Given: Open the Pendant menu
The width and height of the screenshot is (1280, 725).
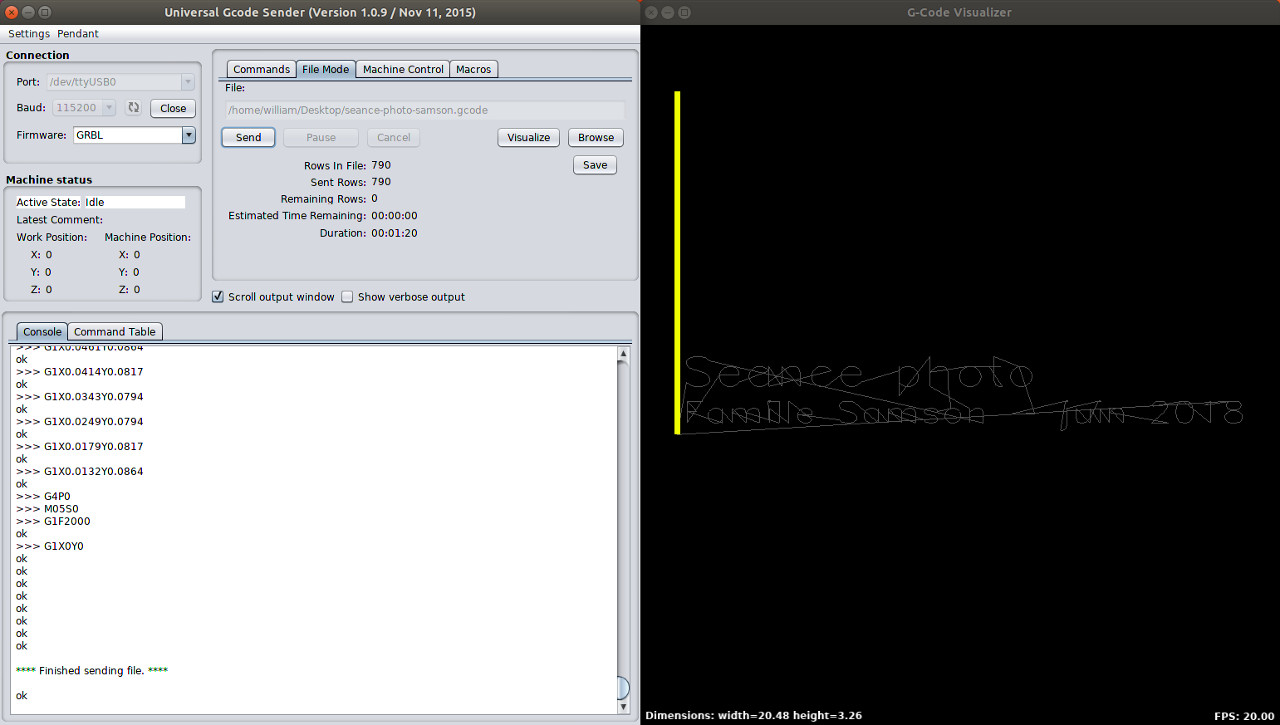Looking at the screenshot, I should [x=78, y=34].
